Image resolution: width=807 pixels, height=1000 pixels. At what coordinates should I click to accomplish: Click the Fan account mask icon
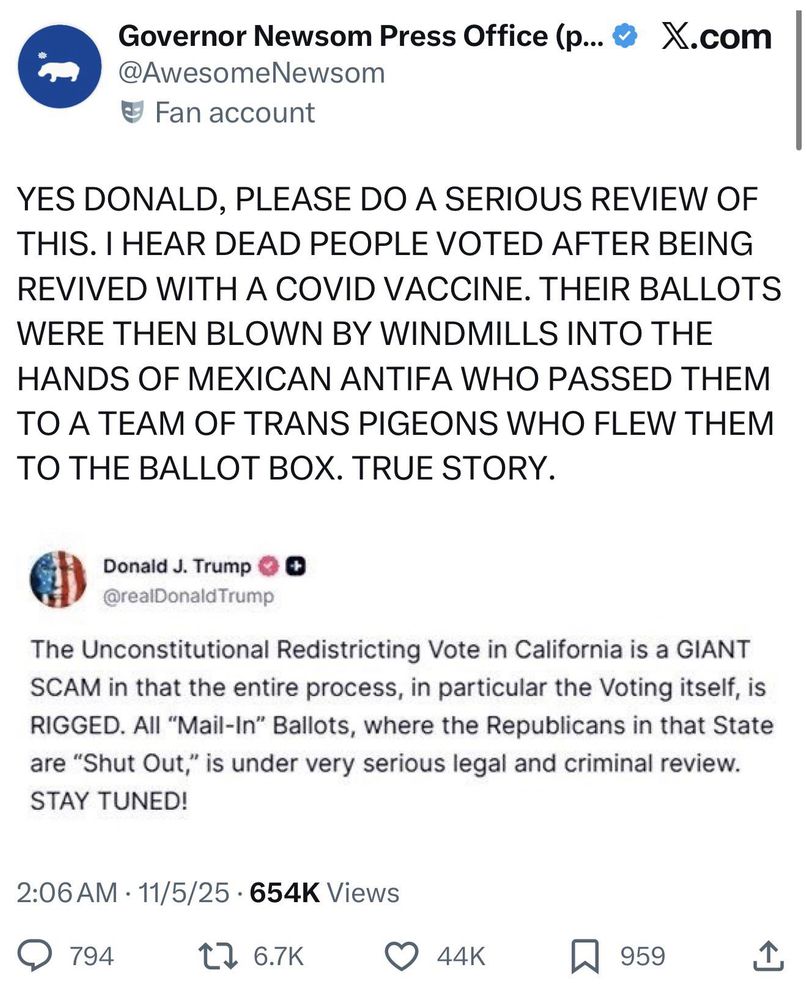[135, 112]
